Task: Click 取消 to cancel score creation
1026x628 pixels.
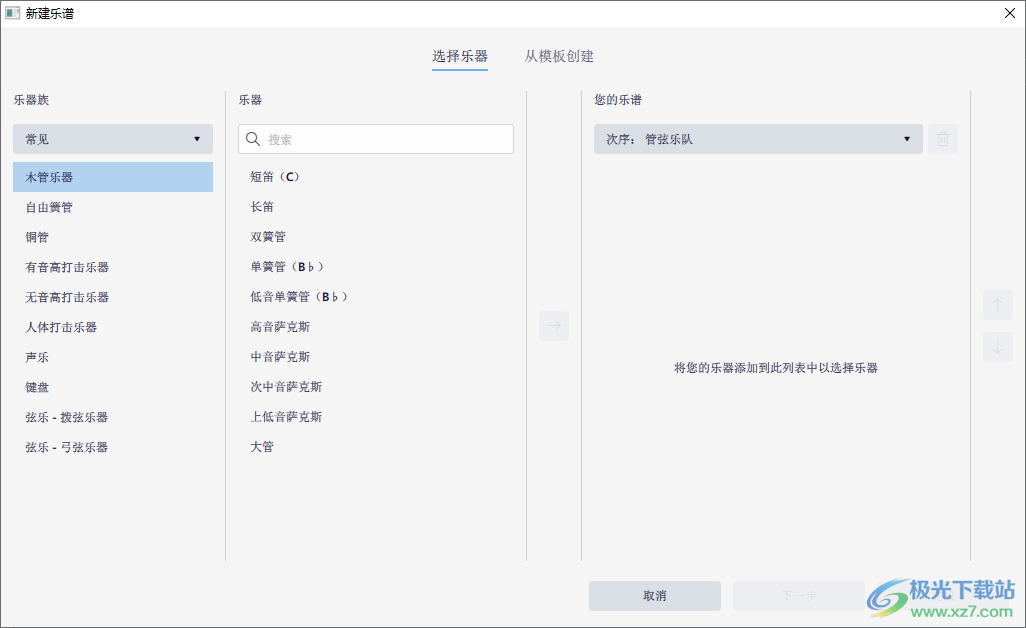Action: pyautogui.click(x=655, y=595)
